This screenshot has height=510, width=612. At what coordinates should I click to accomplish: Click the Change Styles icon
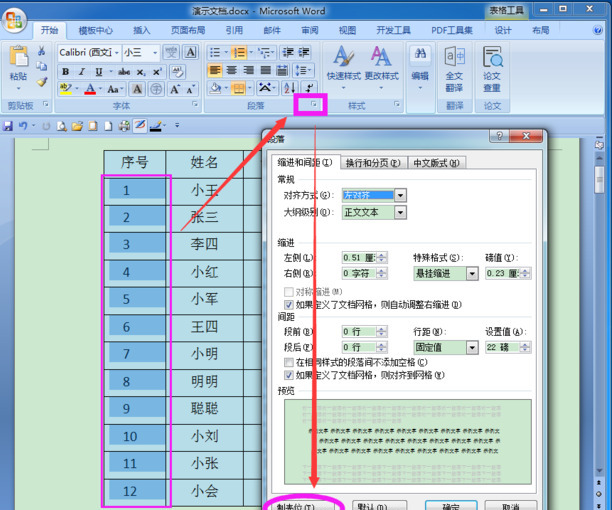point(381,65)
